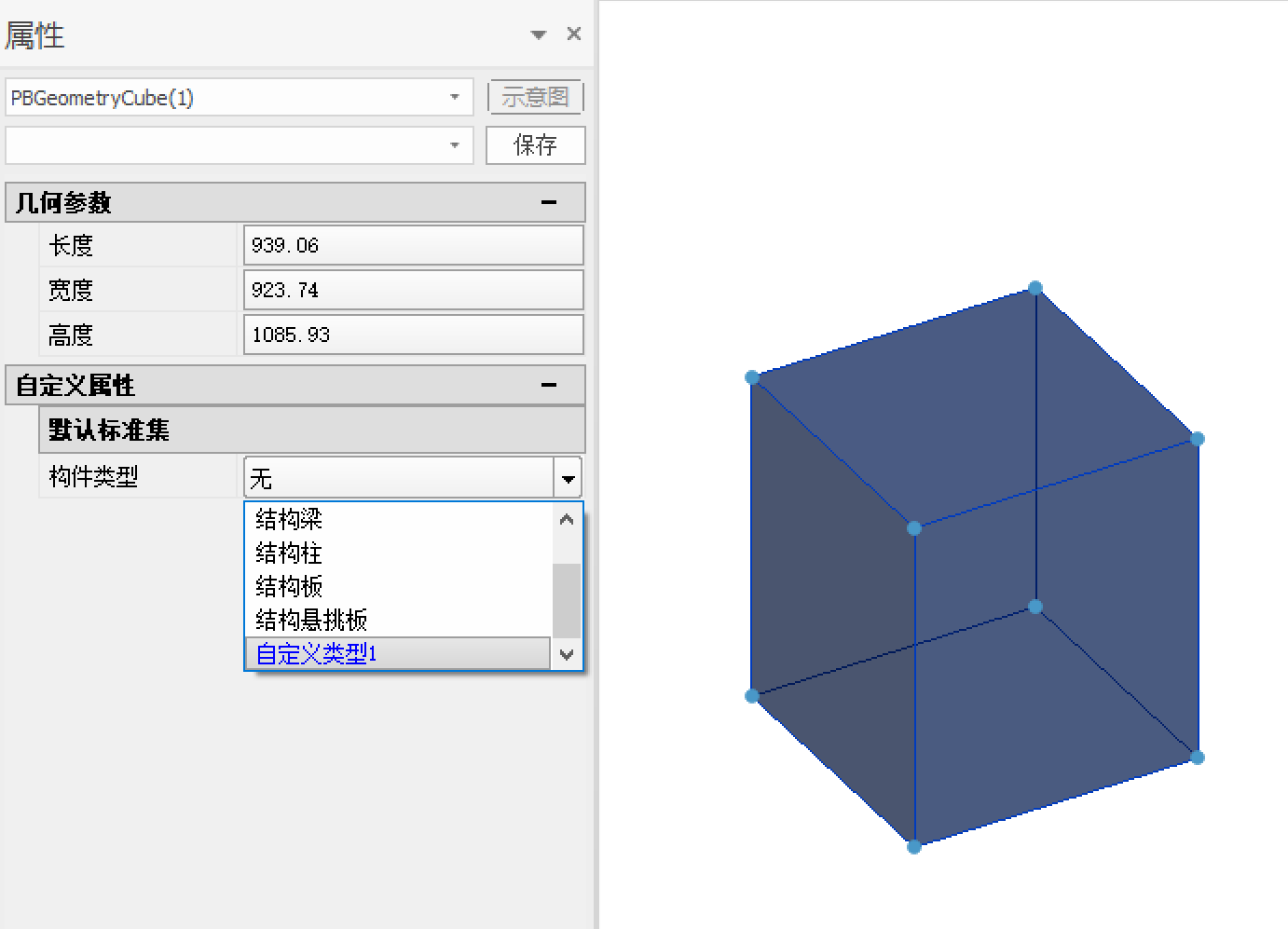1288x929 pixels.
Task: Click the 宽度 value field
Action: pyautogui.click(x=413, y=290)
